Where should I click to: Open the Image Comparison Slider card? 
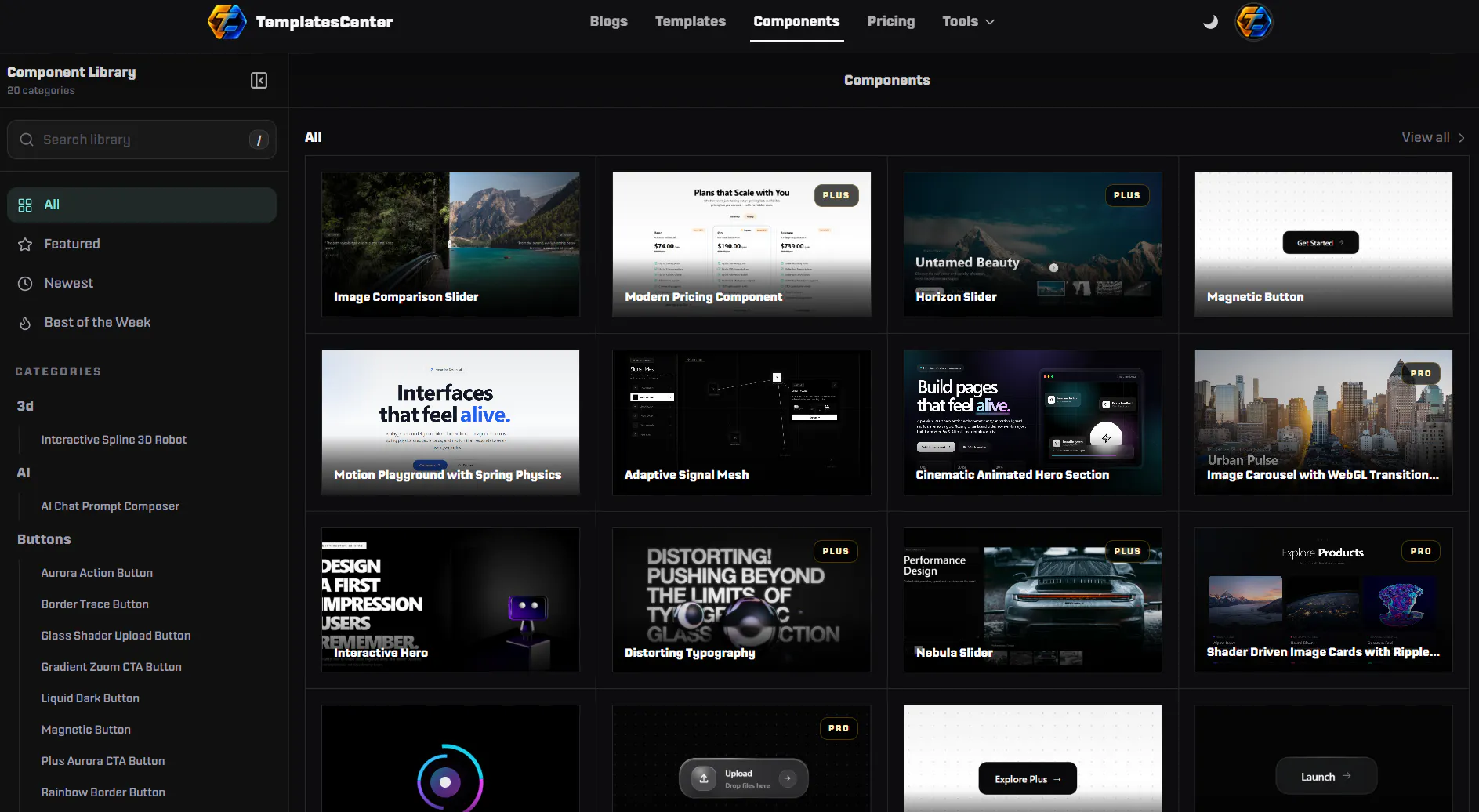(x=451, y=245)
